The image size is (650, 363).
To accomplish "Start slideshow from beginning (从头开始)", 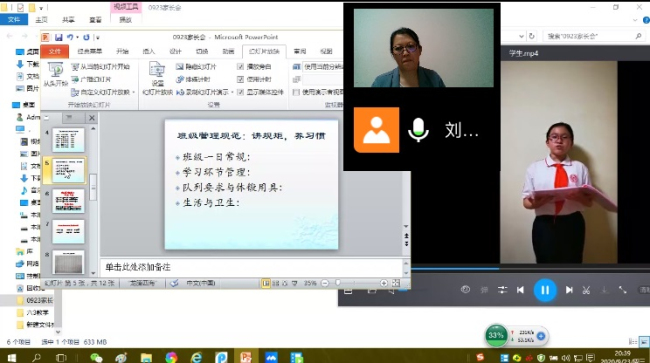I will point(56,75).
